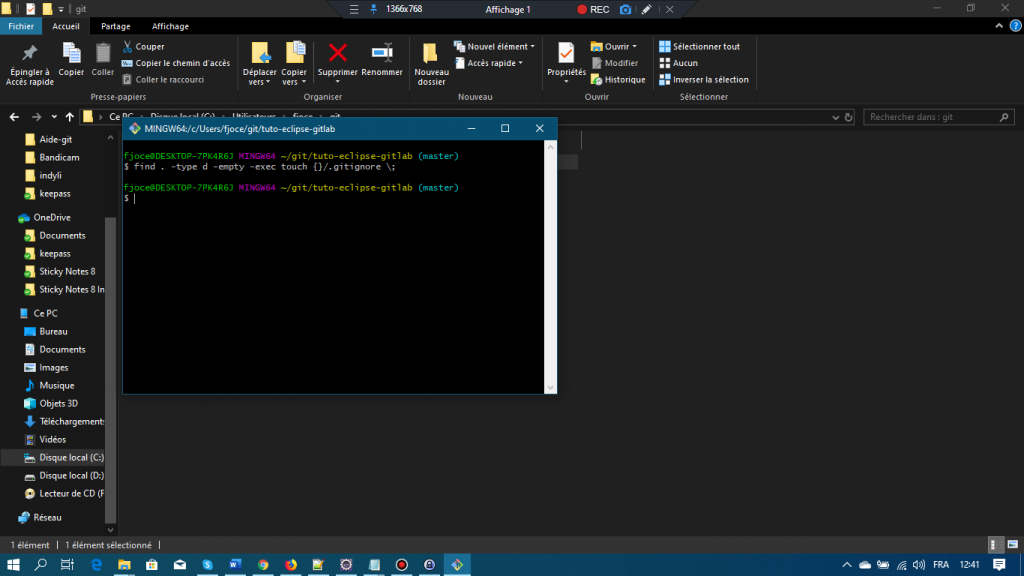Open the Bandicam bar hamburger menu

tap(354, 9)
